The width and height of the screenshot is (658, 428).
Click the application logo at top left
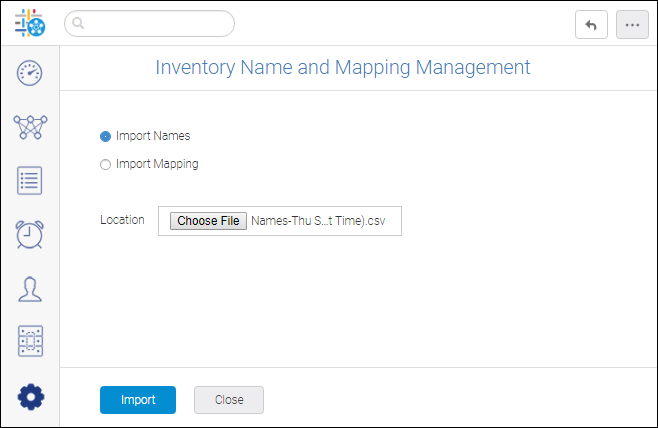30,23
